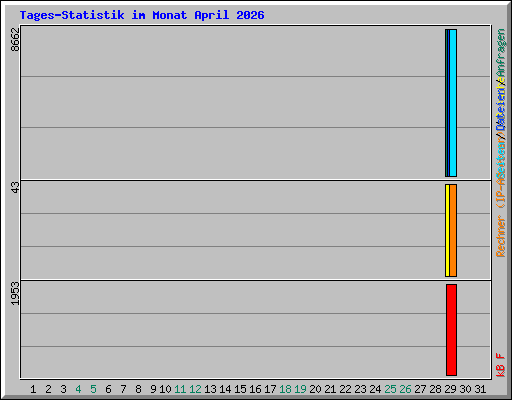Click day 3 on the x-axis

pos(63,389)
